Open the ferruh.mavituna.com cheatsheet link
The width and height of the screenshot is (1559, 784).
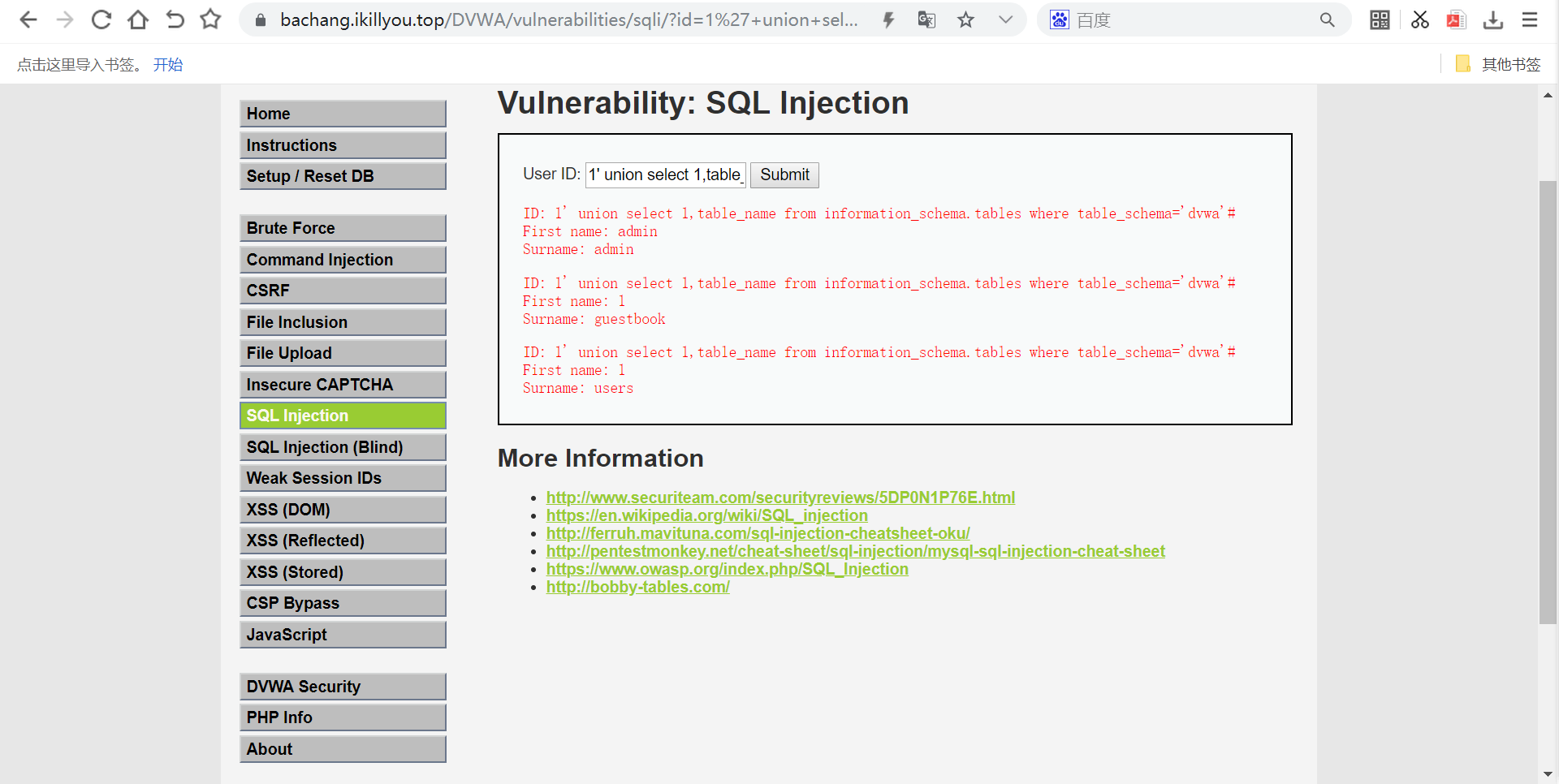pos(758,533)
